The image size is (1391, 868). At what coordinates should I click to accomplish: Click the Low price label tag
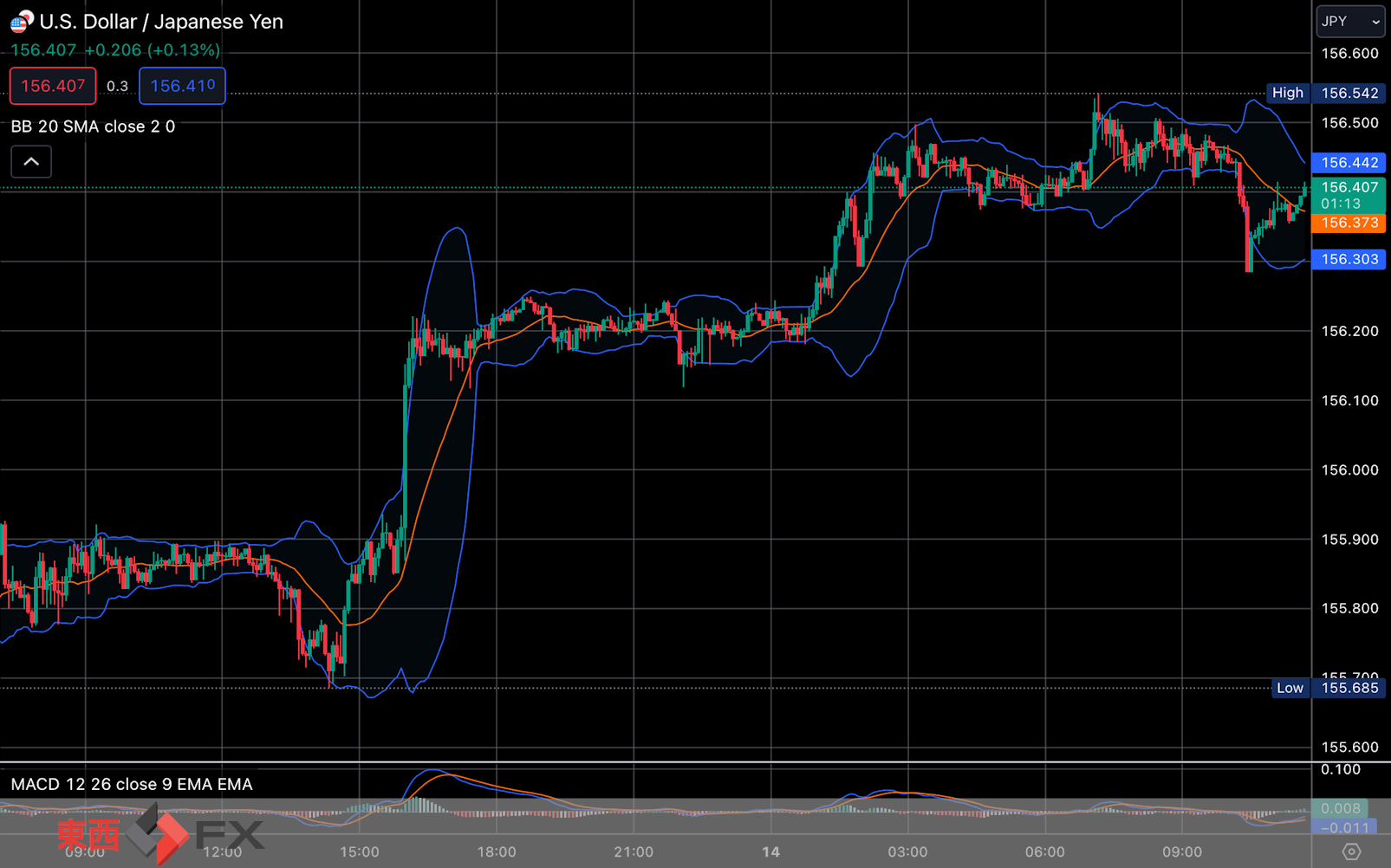[x=1289, y=688]
